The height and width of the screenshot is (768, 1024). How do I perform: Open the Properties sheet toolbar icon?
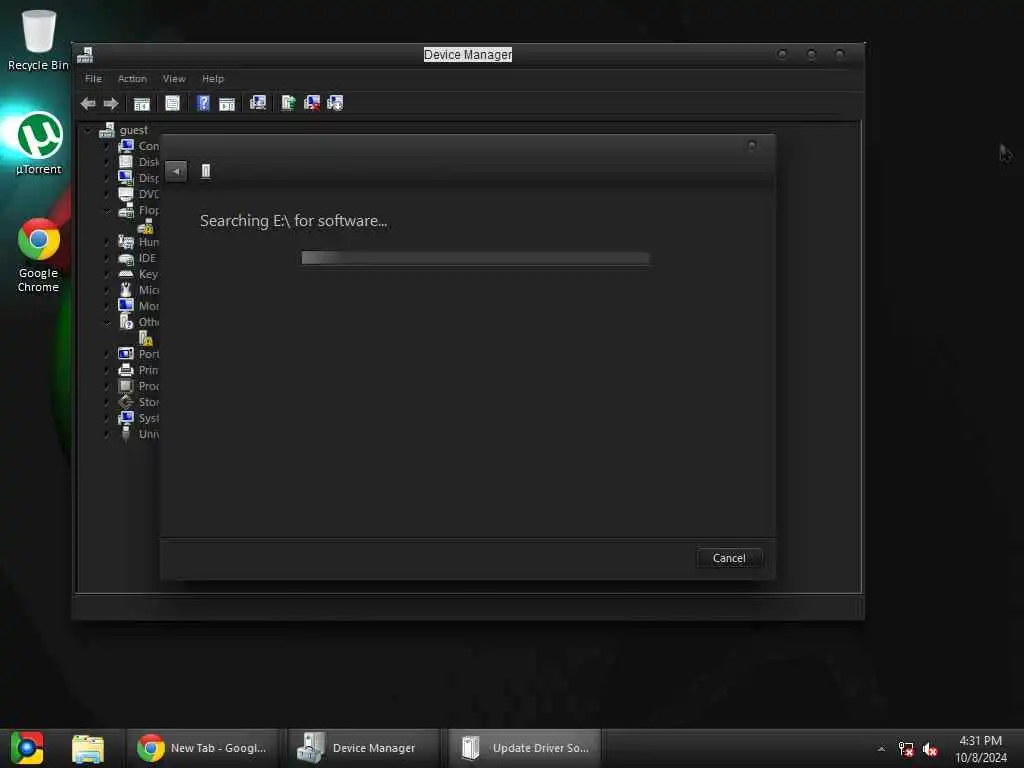pos(172,103)
